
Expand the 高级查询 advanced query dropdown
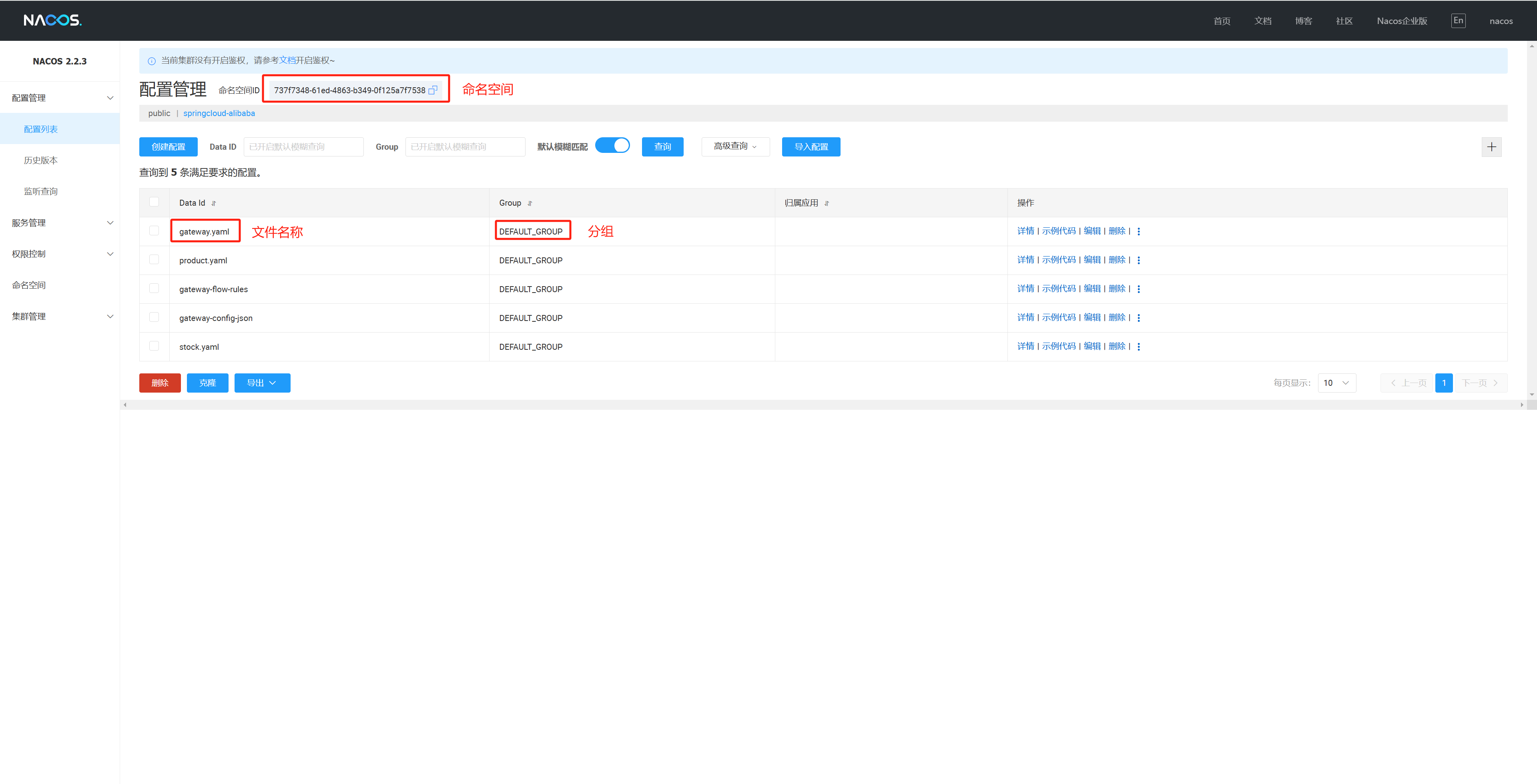(x=735, y=147)
